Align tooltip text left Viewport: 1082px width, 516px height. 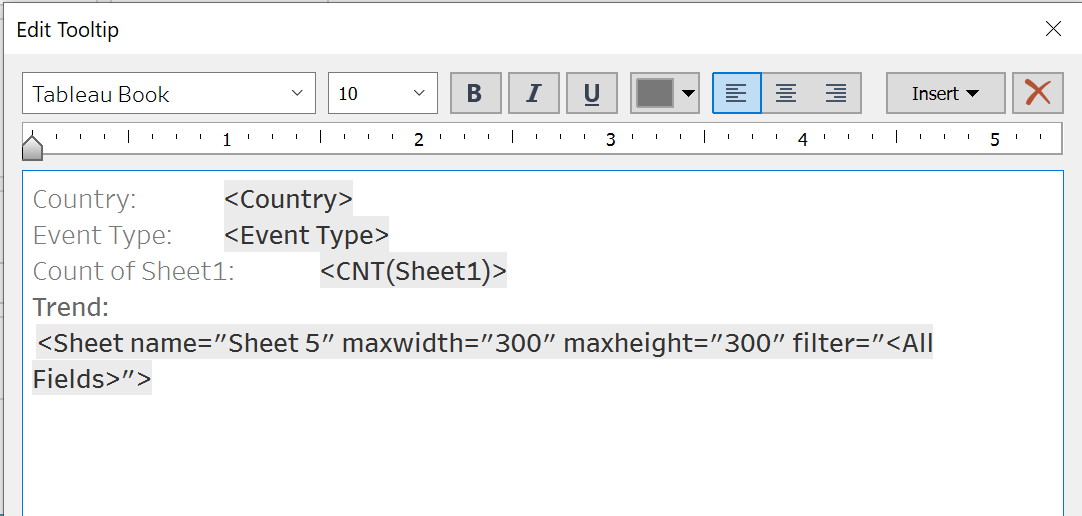[x=736, y=94]
